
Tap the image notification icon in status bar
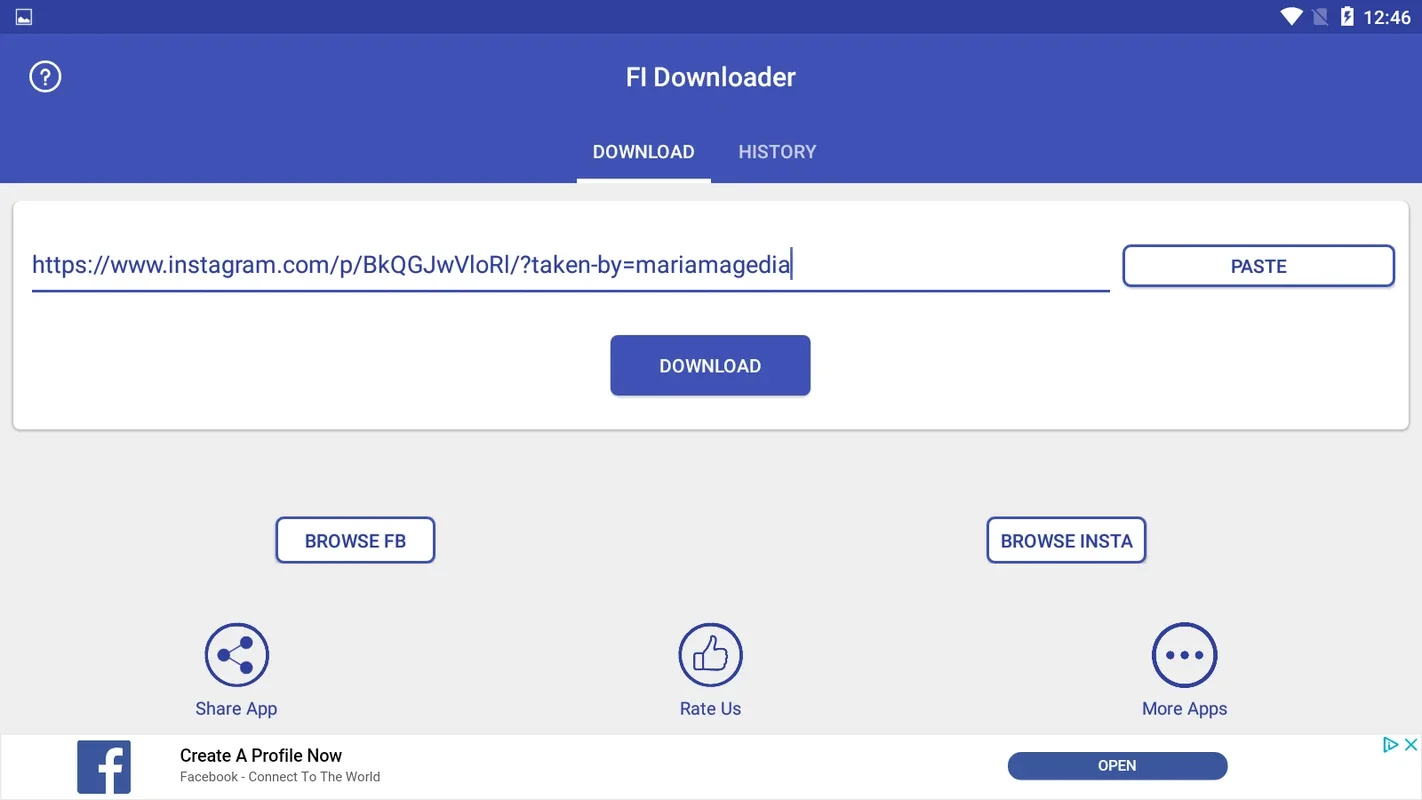click(x=24, y=17)
